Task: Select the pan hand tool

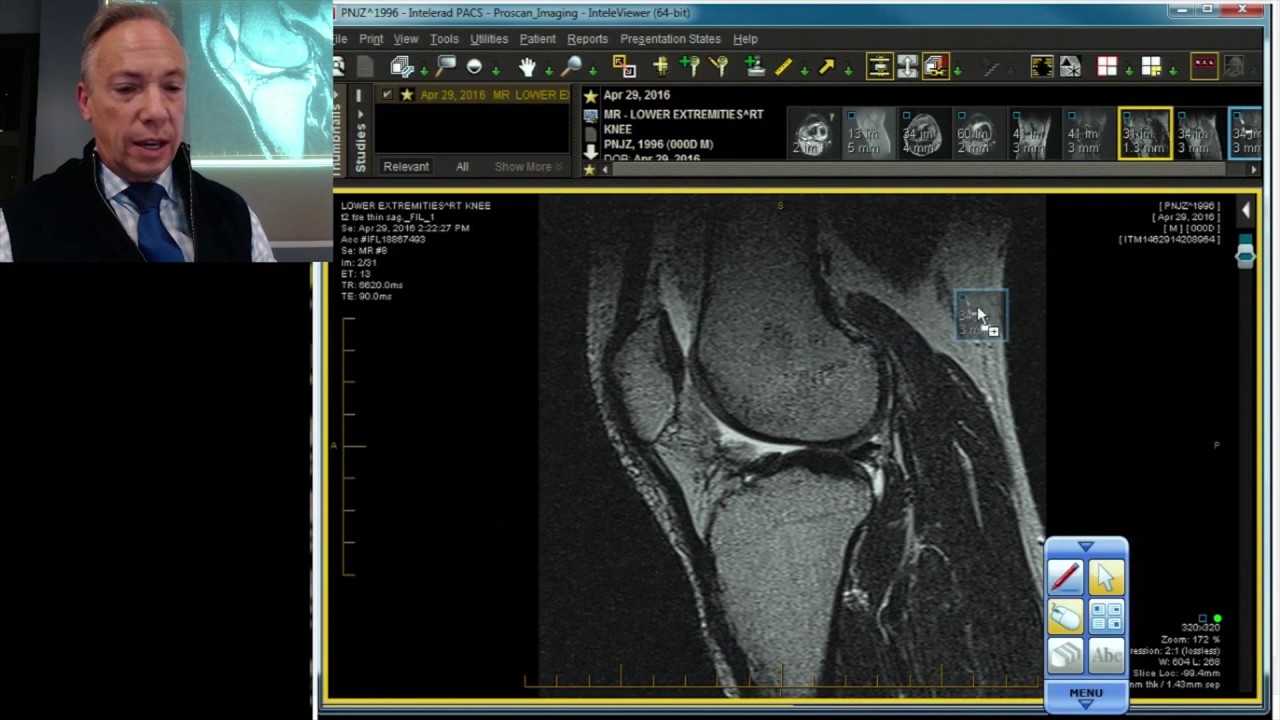Action: point(527,67)
